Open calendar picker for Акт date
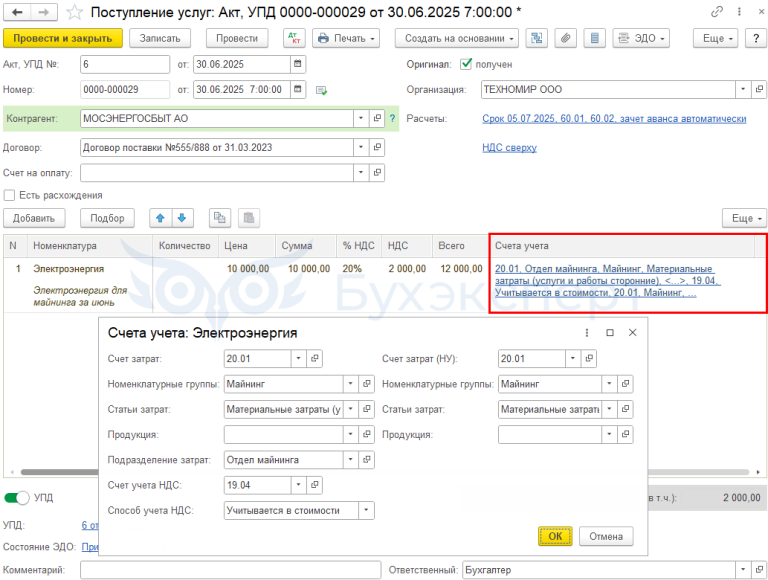Viewport: 768px width, 580px height. (x=298, y=64)
